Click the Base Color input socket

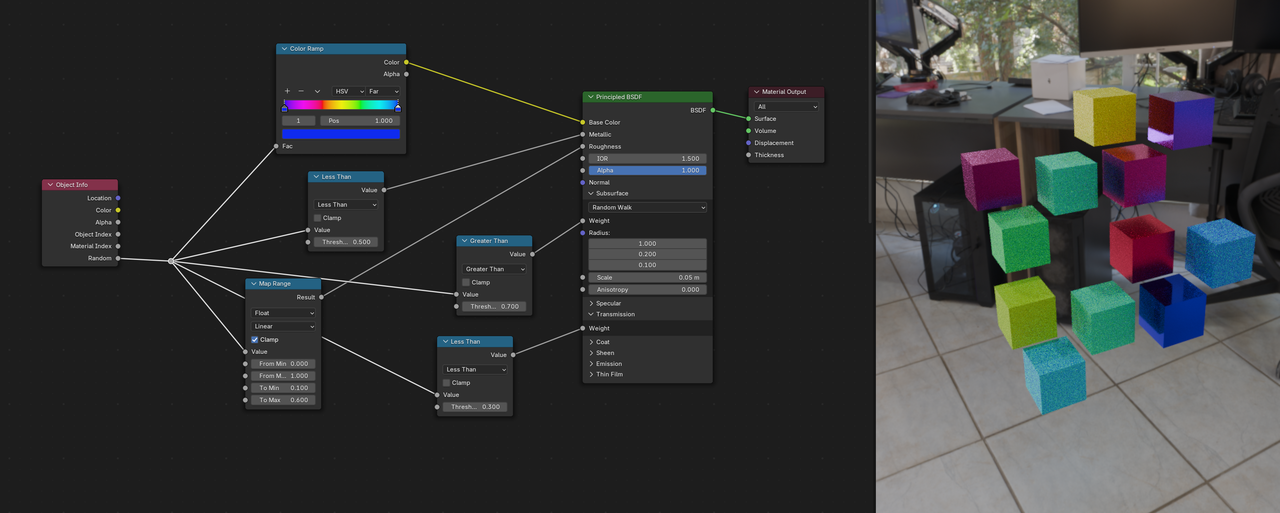(583, 122)
